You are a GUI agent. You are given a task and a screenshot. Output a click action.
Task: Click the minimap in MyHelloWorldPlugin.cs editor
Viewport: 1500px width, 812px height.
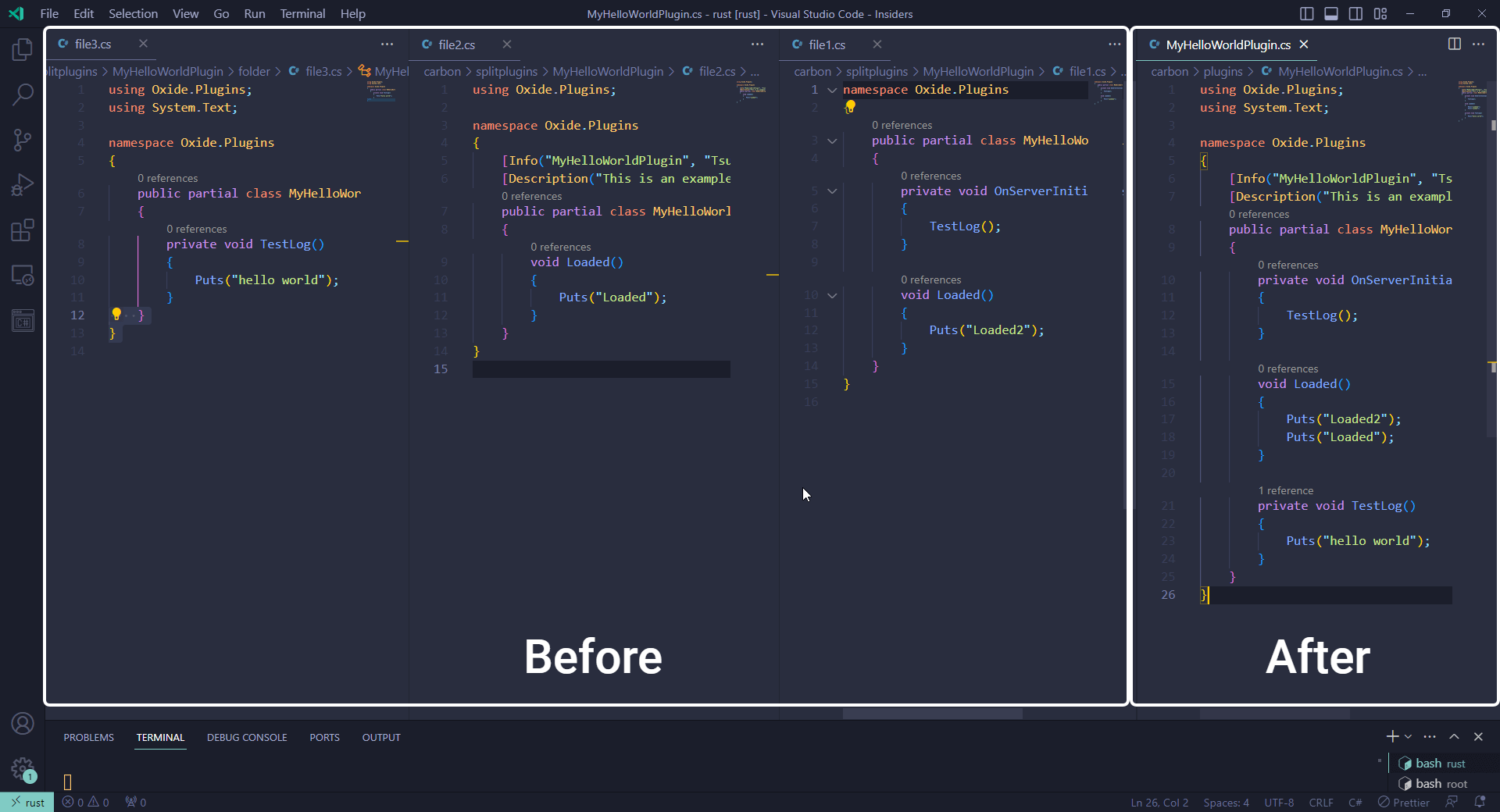(1473, 101)
